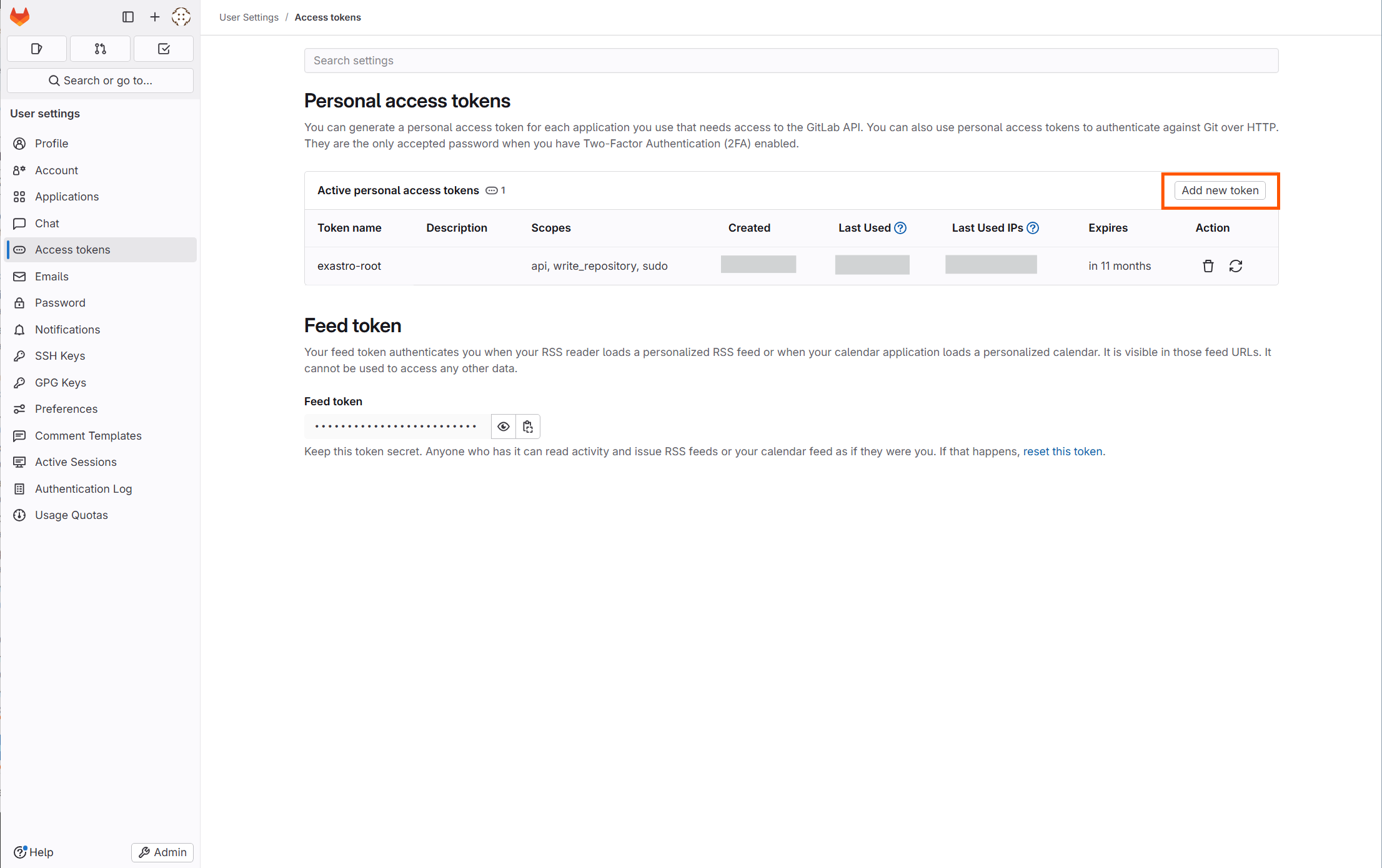Open the Search or go to box
1382x868 pixels.
[x=100, y=81]
